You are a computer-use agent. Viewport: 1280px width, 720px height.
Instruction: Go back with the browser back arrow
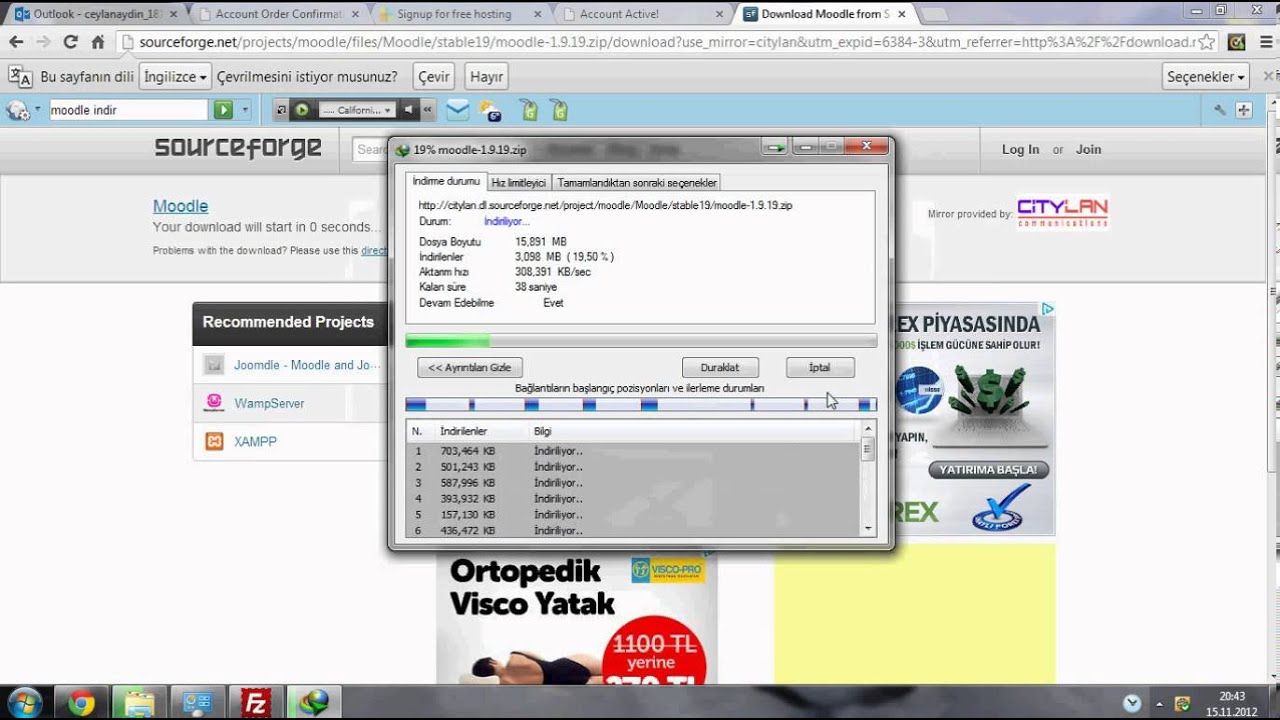[15, 42]
